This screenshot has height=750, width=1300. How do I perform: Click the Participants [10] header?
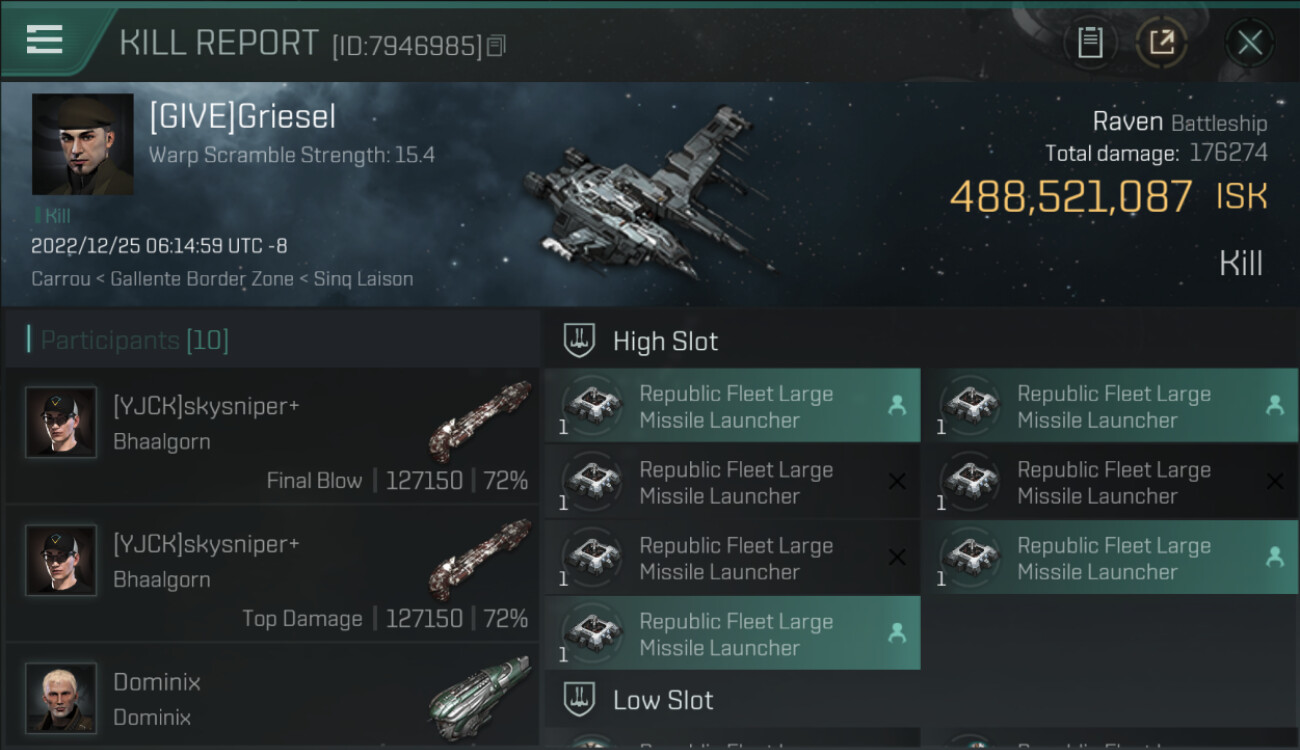pos(134,341)
